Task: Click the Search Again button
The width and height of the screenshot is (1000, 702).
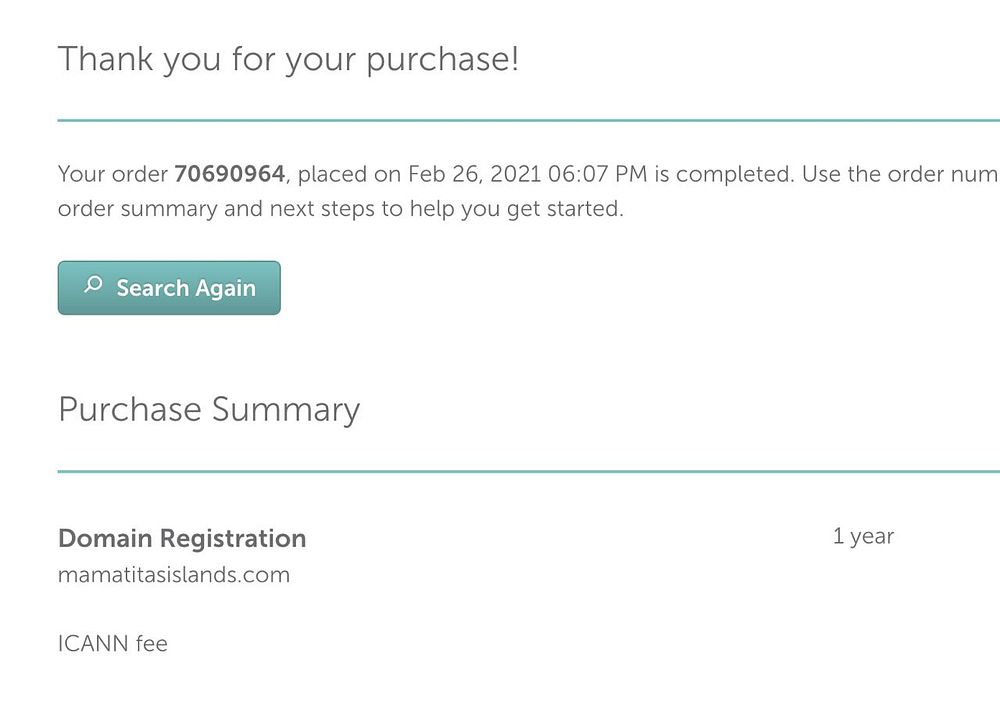Action: (169, 288)
